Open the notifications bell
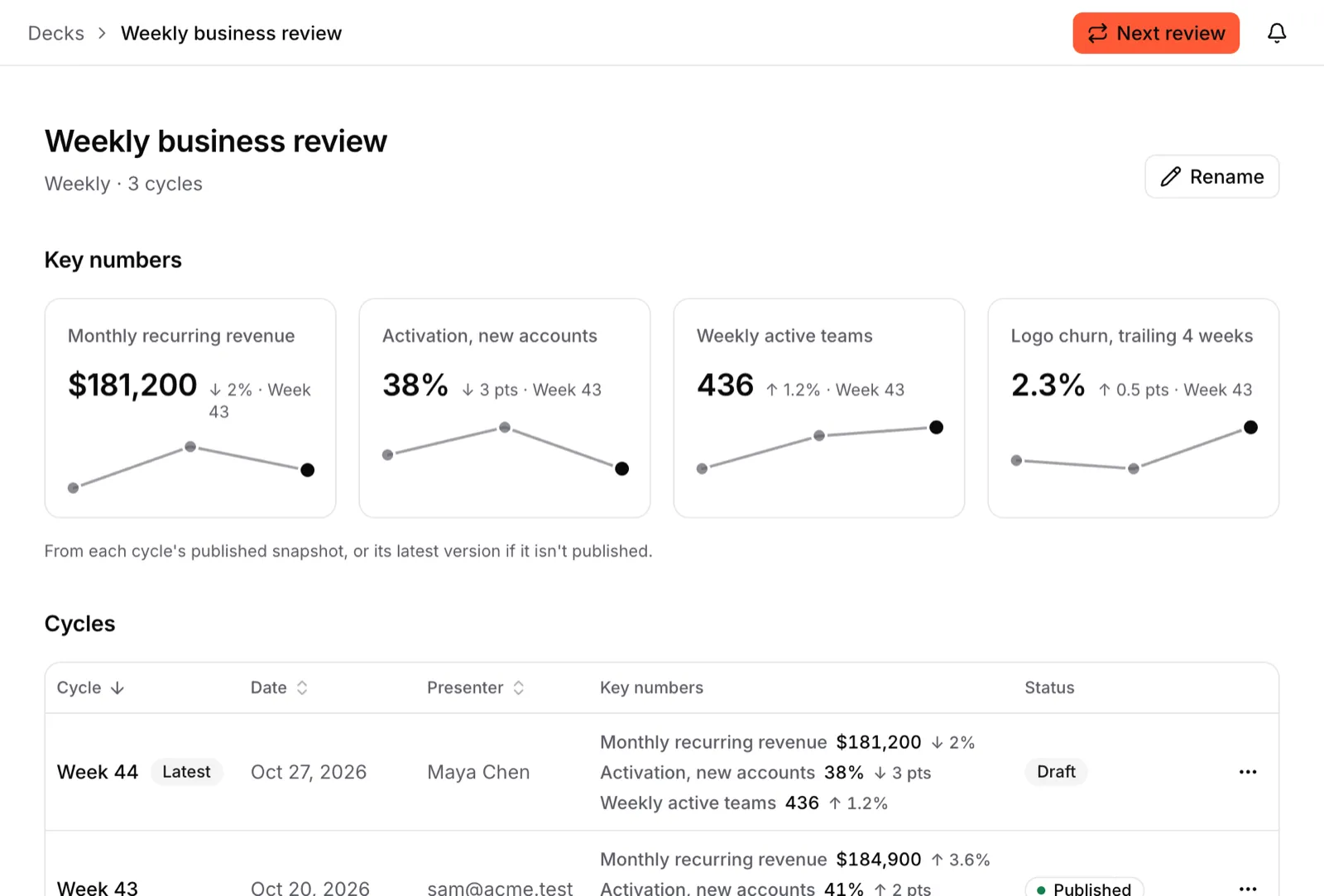The image size is (1324, 896). coord(1277,33)
